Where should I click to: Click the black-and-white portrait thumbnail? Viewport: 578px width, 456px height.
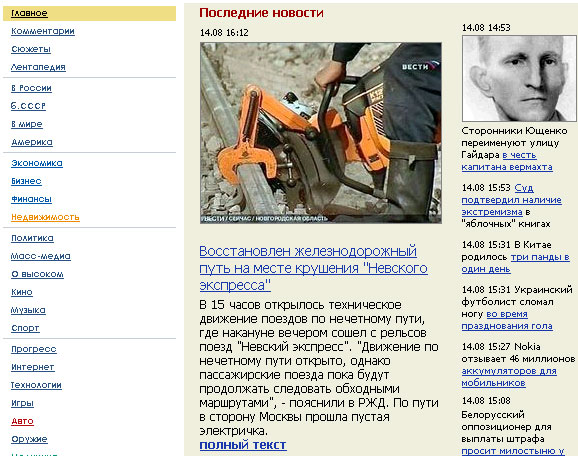click(x=519, y=79)
